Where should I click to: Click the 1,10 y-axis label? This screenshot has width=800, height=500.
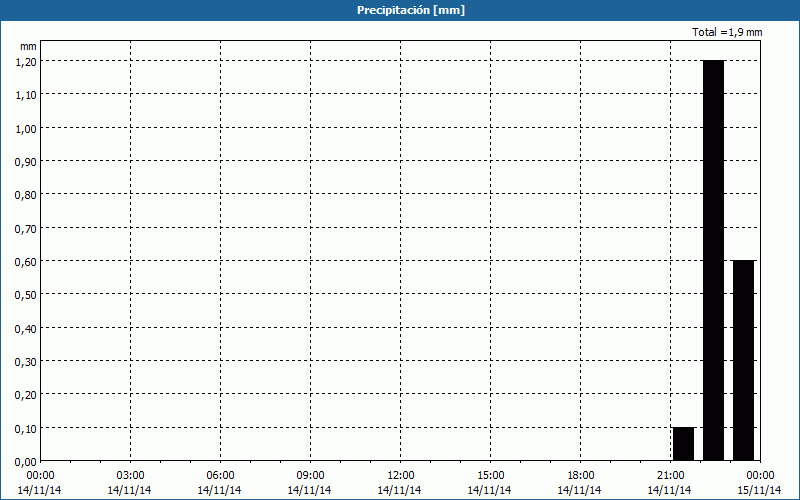pos(25,95)
